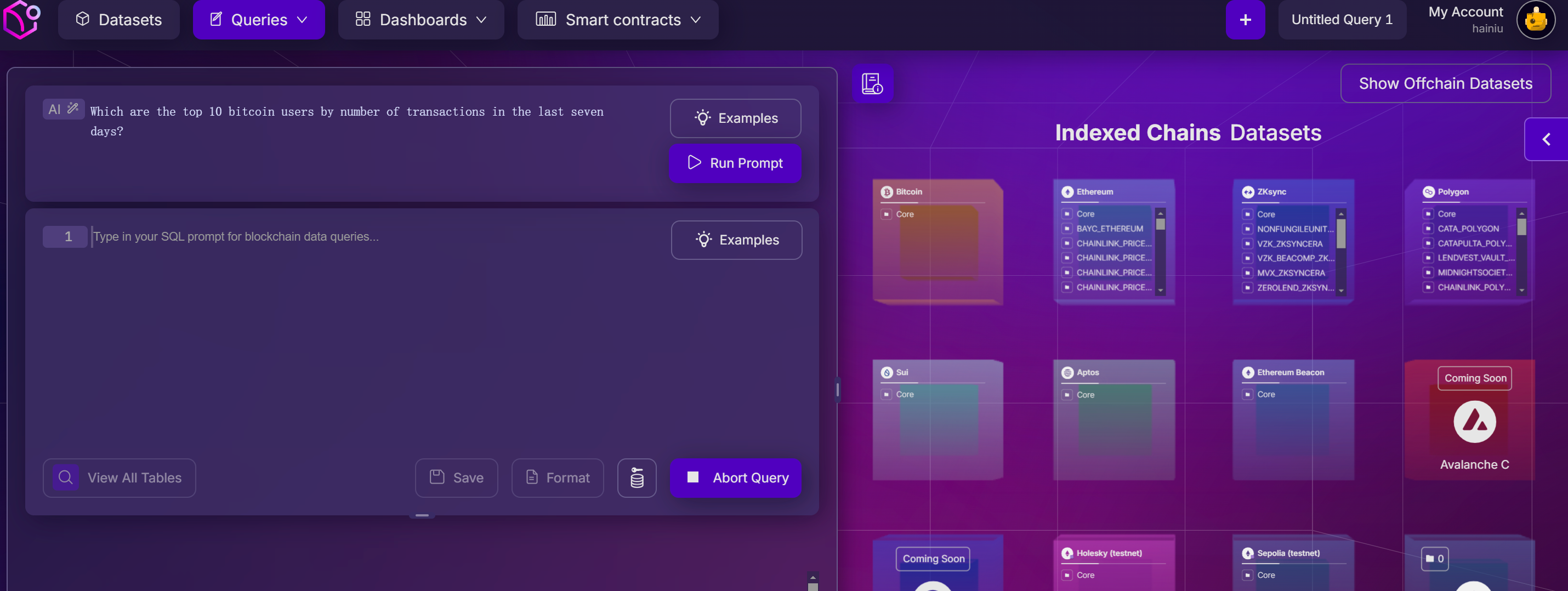Click the plus icon to create new query
Screen dimensions: 1568x591
tap(1245, 20)
